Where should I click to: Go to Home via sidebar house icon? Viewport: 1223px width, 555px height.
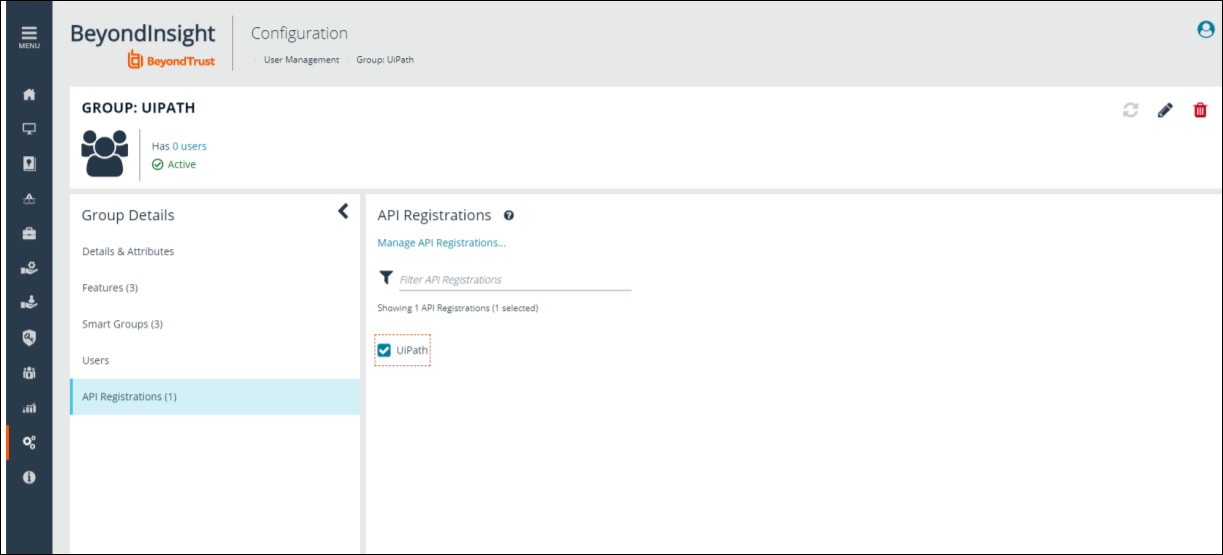[29, 94]
